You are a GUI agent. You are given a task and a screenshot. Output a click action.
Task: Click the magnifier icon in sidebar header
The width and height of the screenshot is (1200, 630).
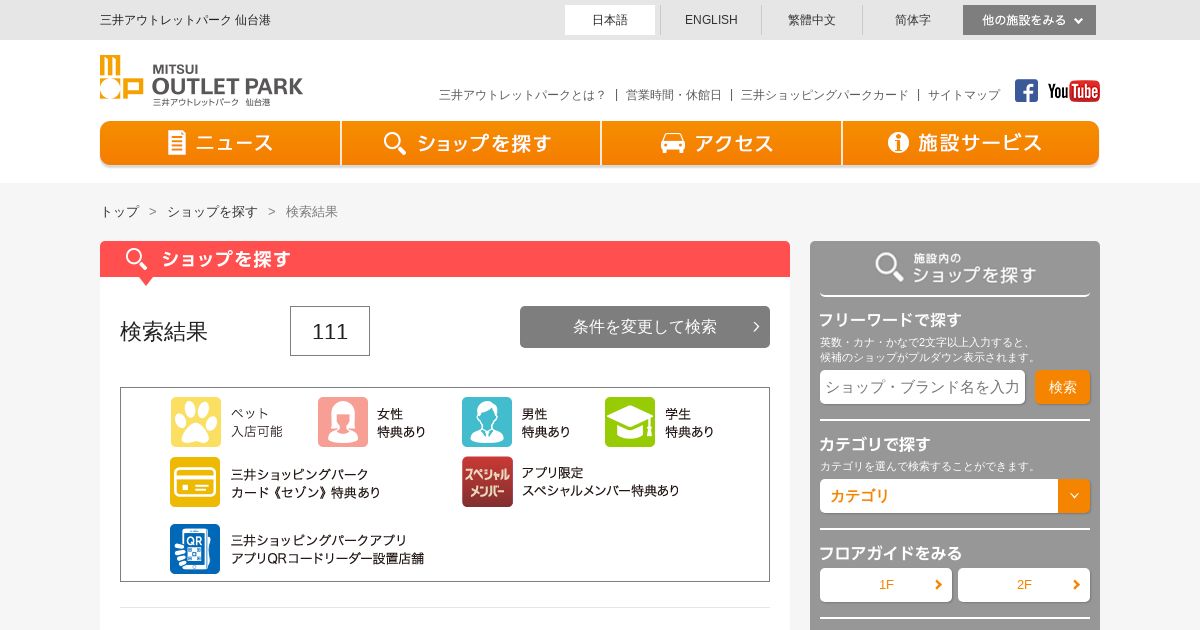click(889, 267)
